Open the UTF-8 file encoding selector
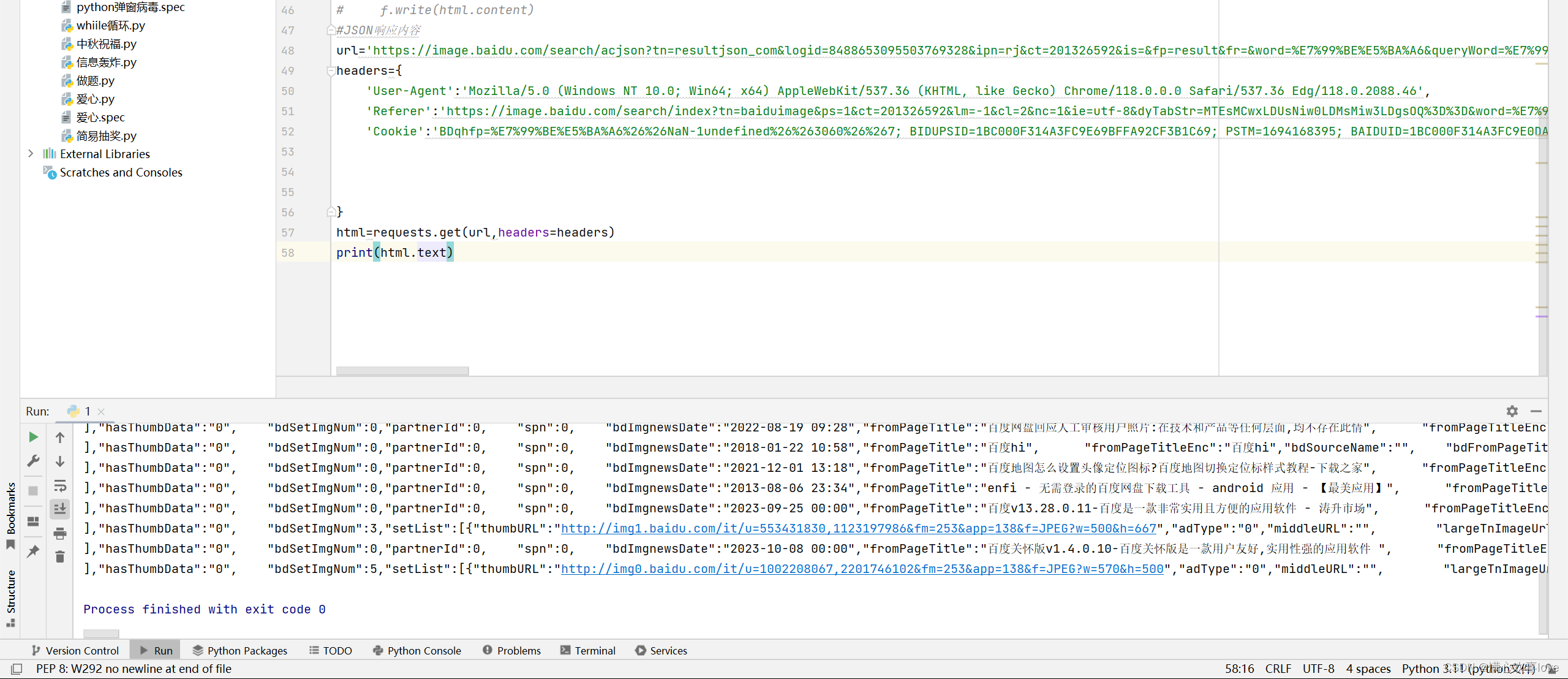Image resolution: width=1568 pixels, height=679 pixels. (x=1318, y=669)
